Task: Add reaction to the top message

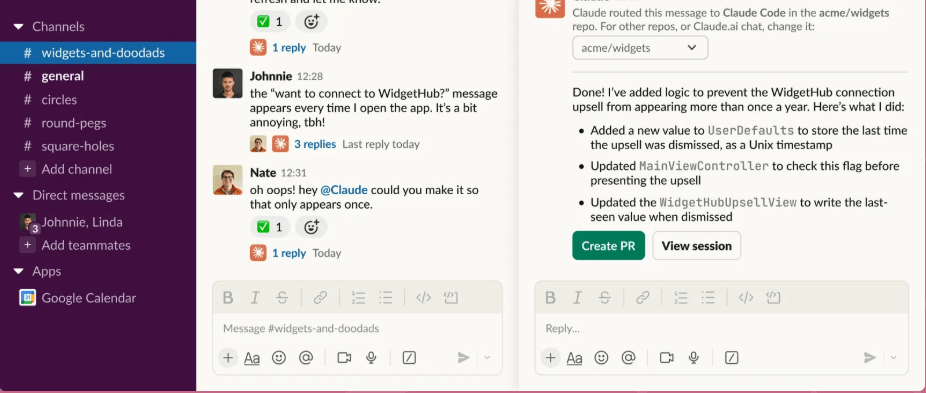Action: coord(311,22)
